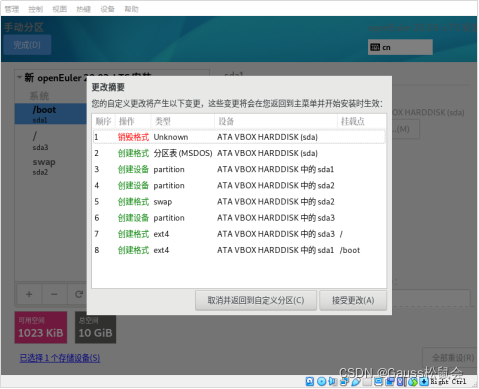Open the 视图 menu
This screenshot has width=479, height=389.
pos(60,9)
